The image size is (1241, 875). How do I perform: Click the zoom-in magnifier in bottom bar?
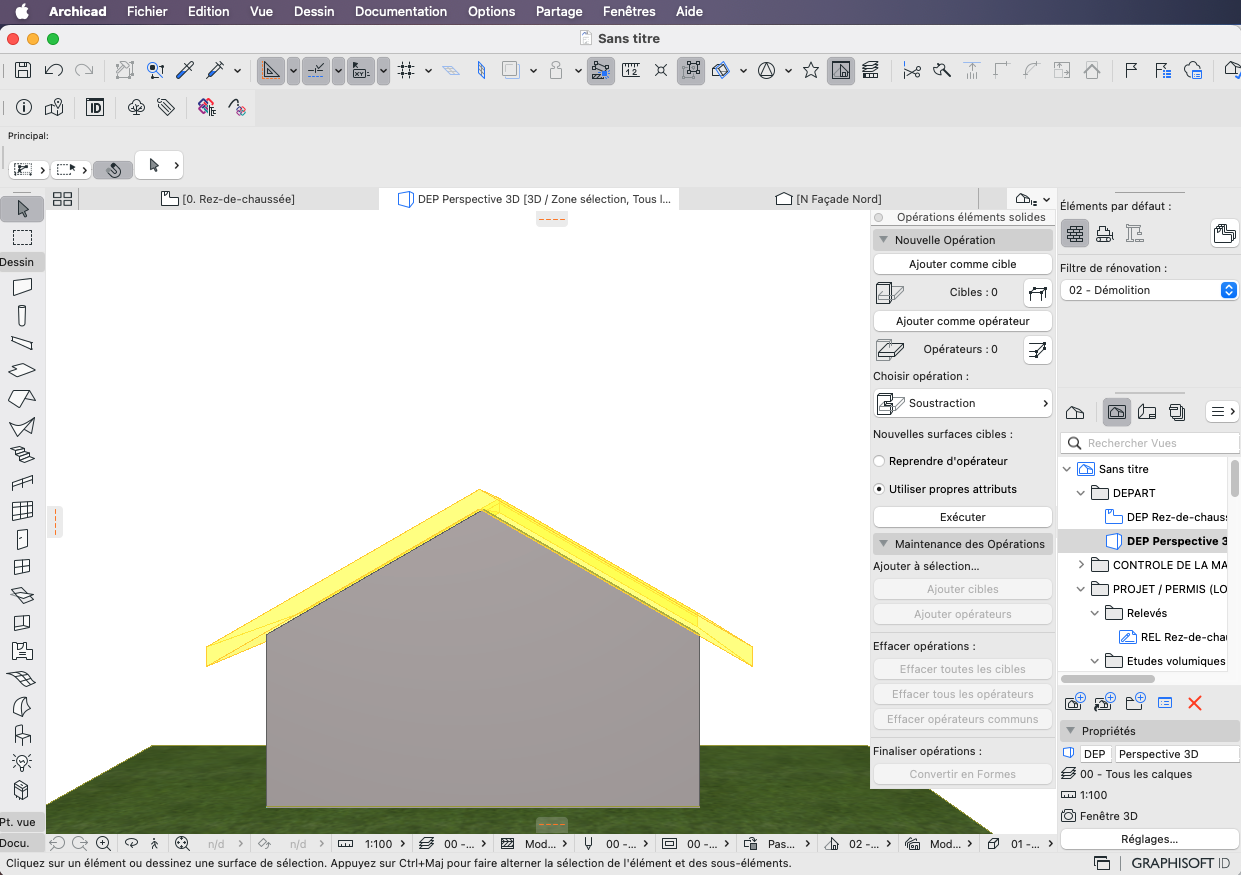point(104,844)
